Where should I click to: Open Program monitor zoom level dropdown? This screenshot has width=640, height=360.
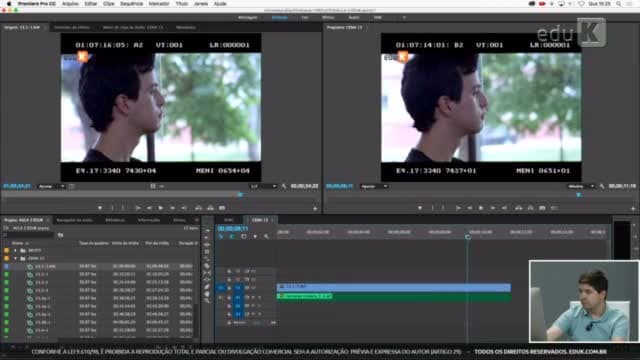click(373, 186)
